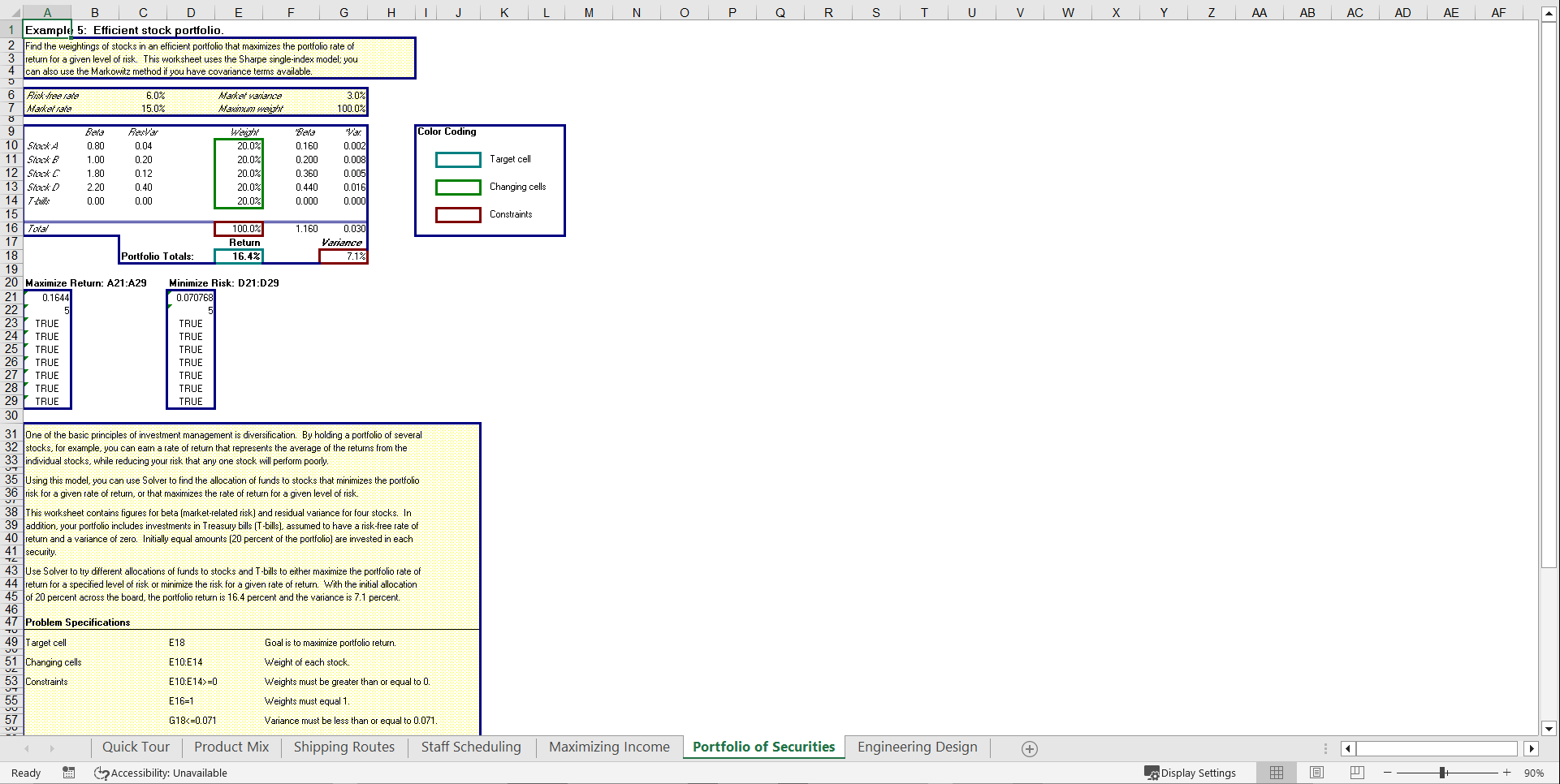Open the Engineering Design sheet tab
This screenshot has height=784, width=1560.
coord(917,747)
